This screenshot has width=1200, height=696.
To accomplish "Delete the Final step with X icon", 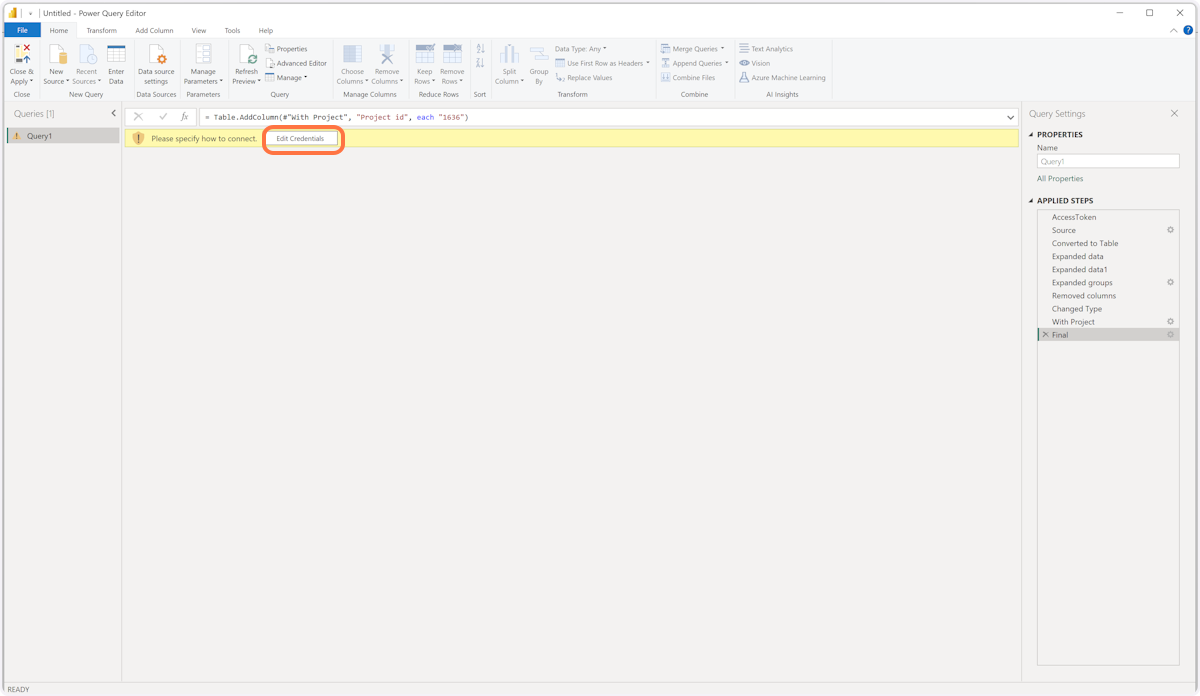I will pyautogui.click(x=1046, y=335).
